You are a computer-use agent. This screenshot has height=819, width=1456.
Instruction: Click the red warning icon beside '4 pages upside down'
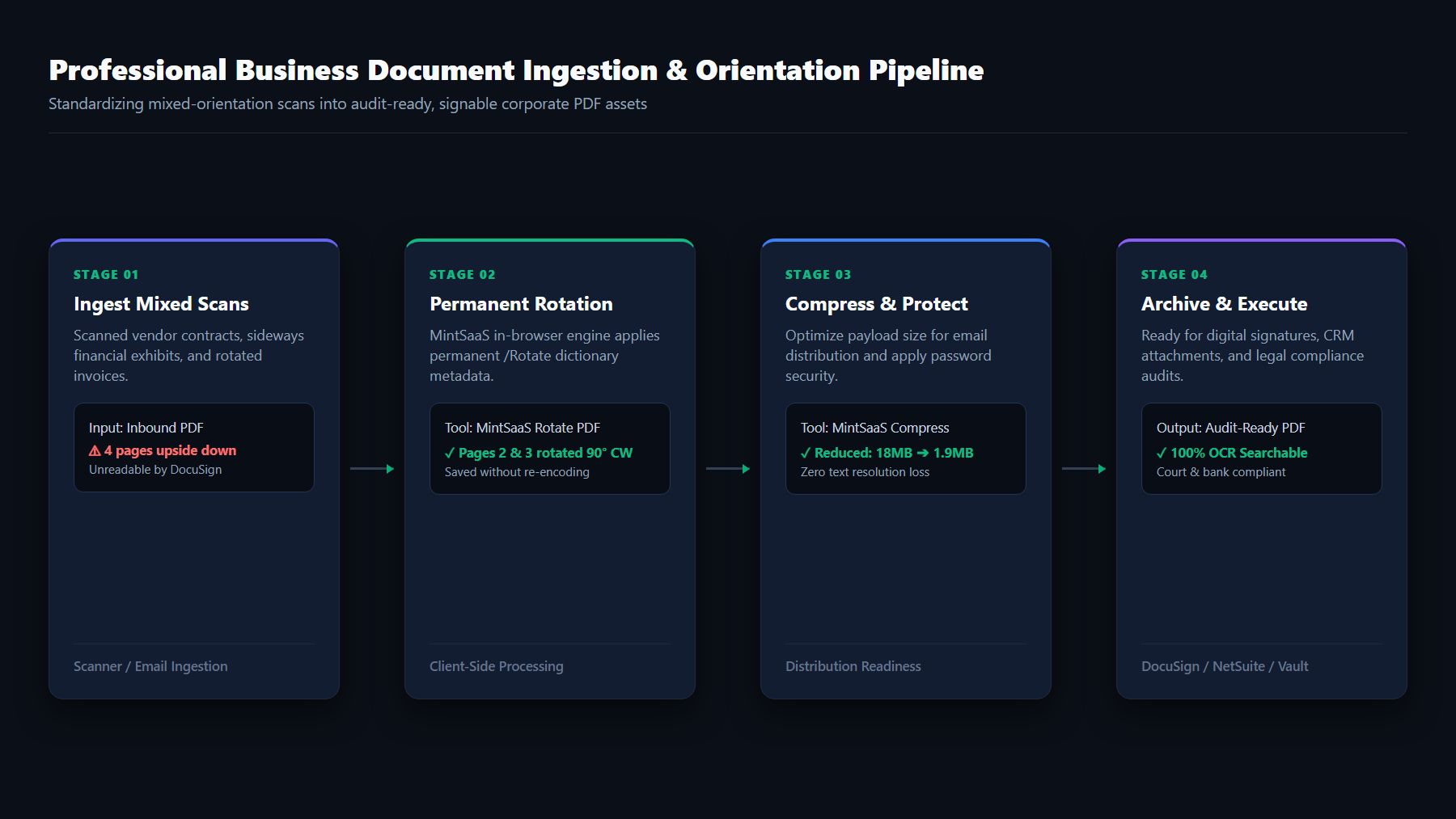(x=95, y=451)
